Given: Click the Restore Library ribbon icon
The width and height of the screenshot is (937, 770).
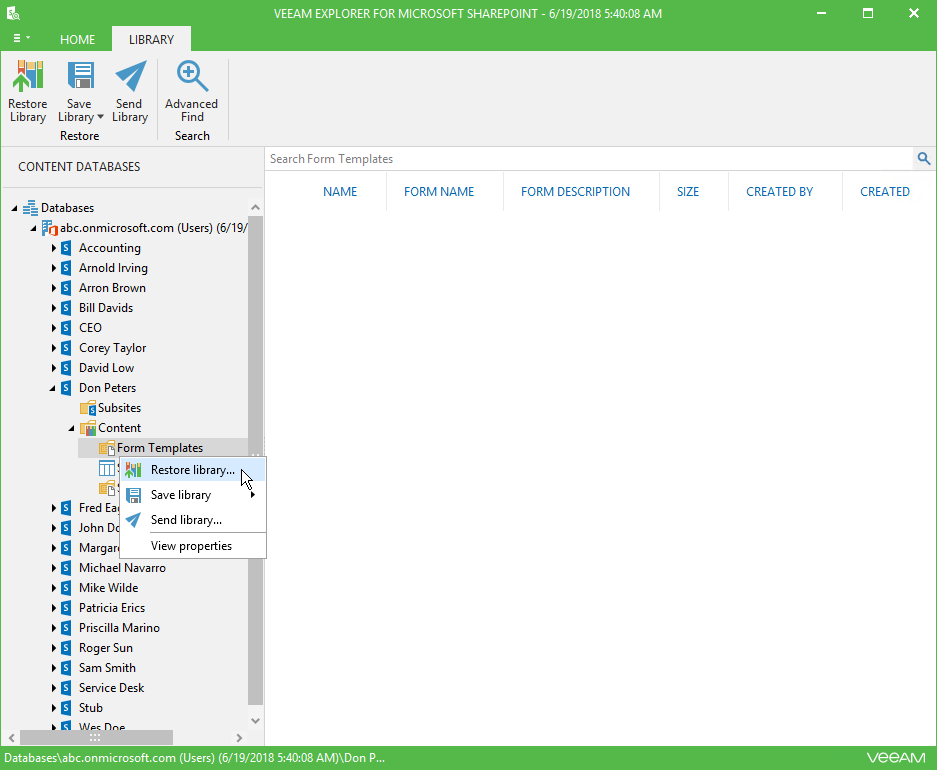Looking at the screenshot, I should click(x=27, y=76).
